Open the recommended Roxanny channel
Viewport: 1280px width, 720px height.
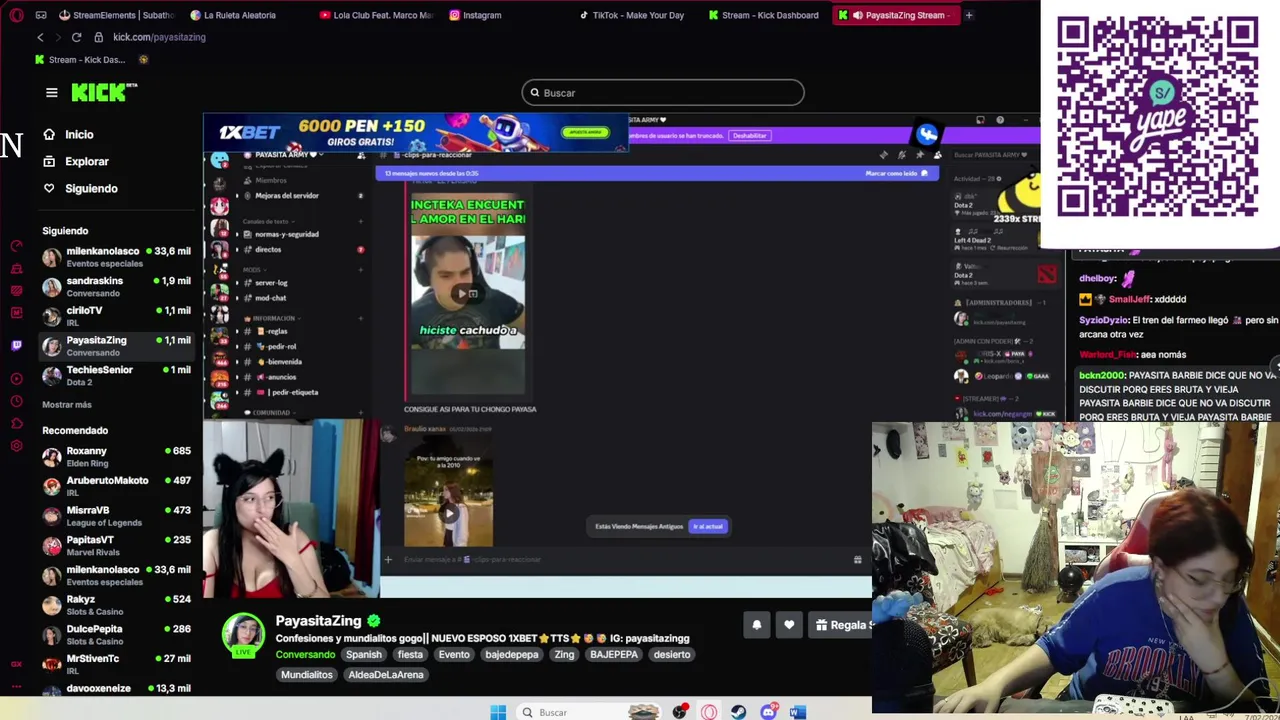pos(116,457)
